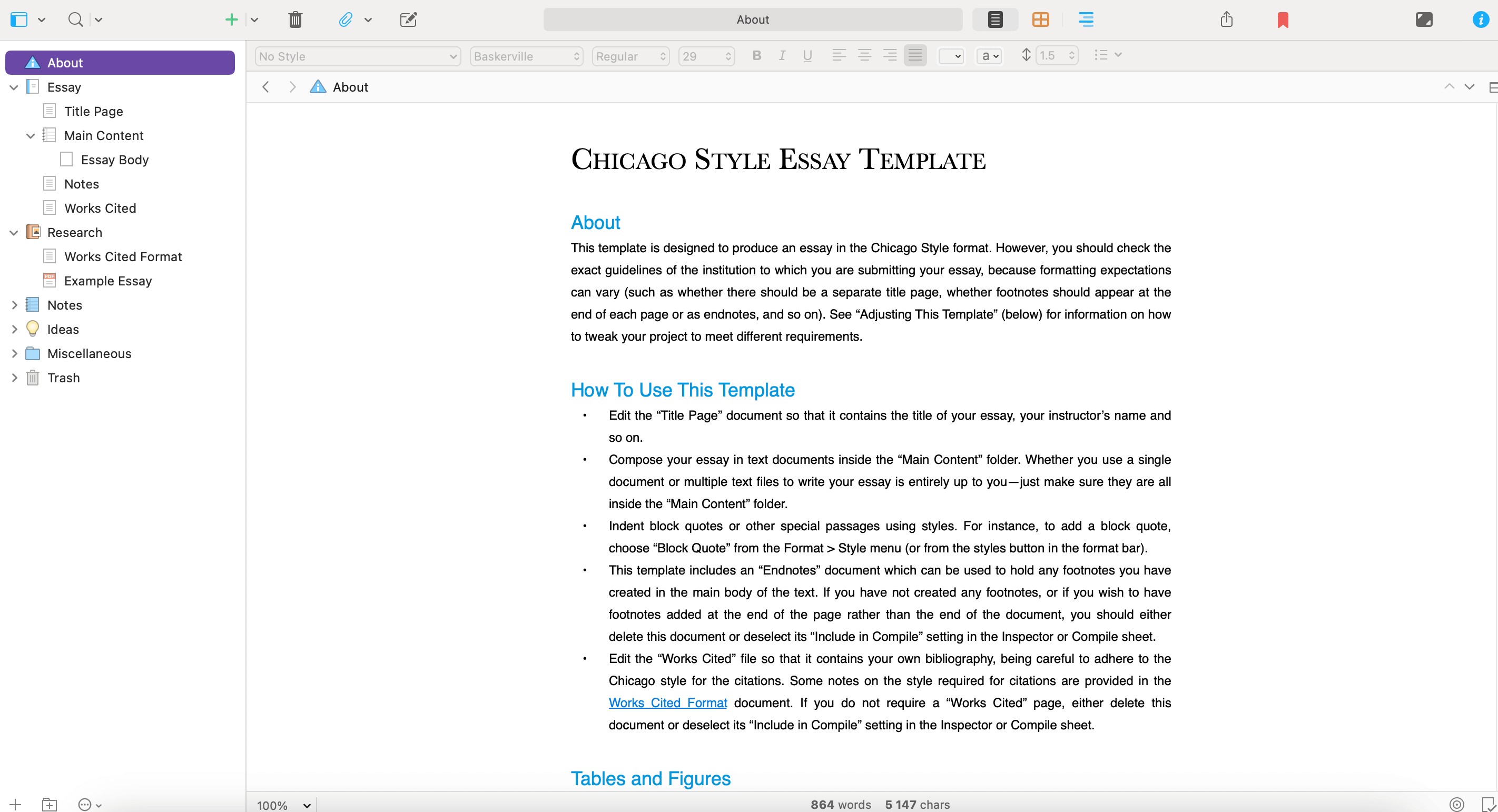This screenshot has width=1498, height=812.
Task: Open the Regular typeface dropdown
Action: pyautogui.click(x=630, y=56)
